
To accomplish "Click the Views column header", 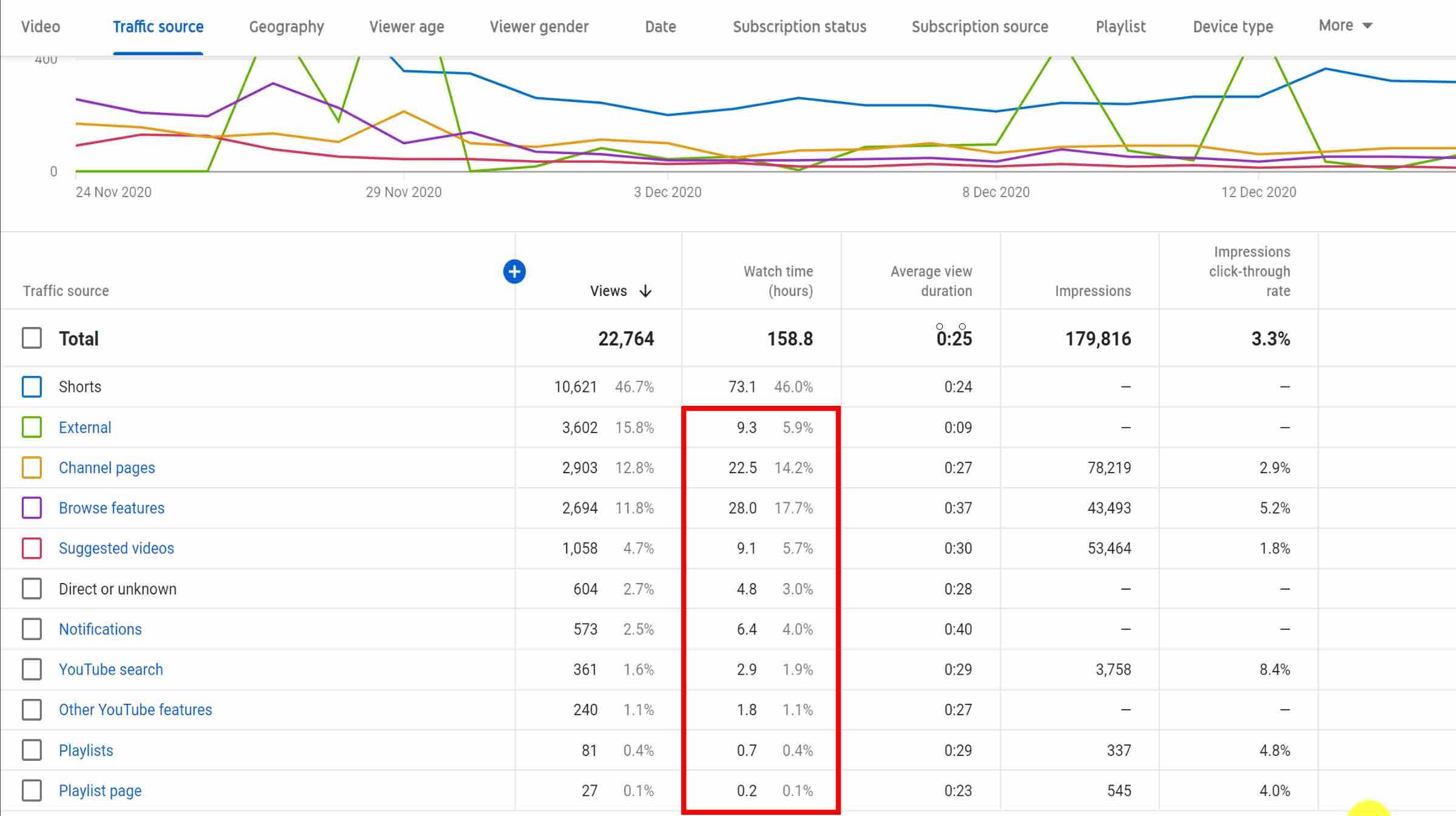I will 608,291.
